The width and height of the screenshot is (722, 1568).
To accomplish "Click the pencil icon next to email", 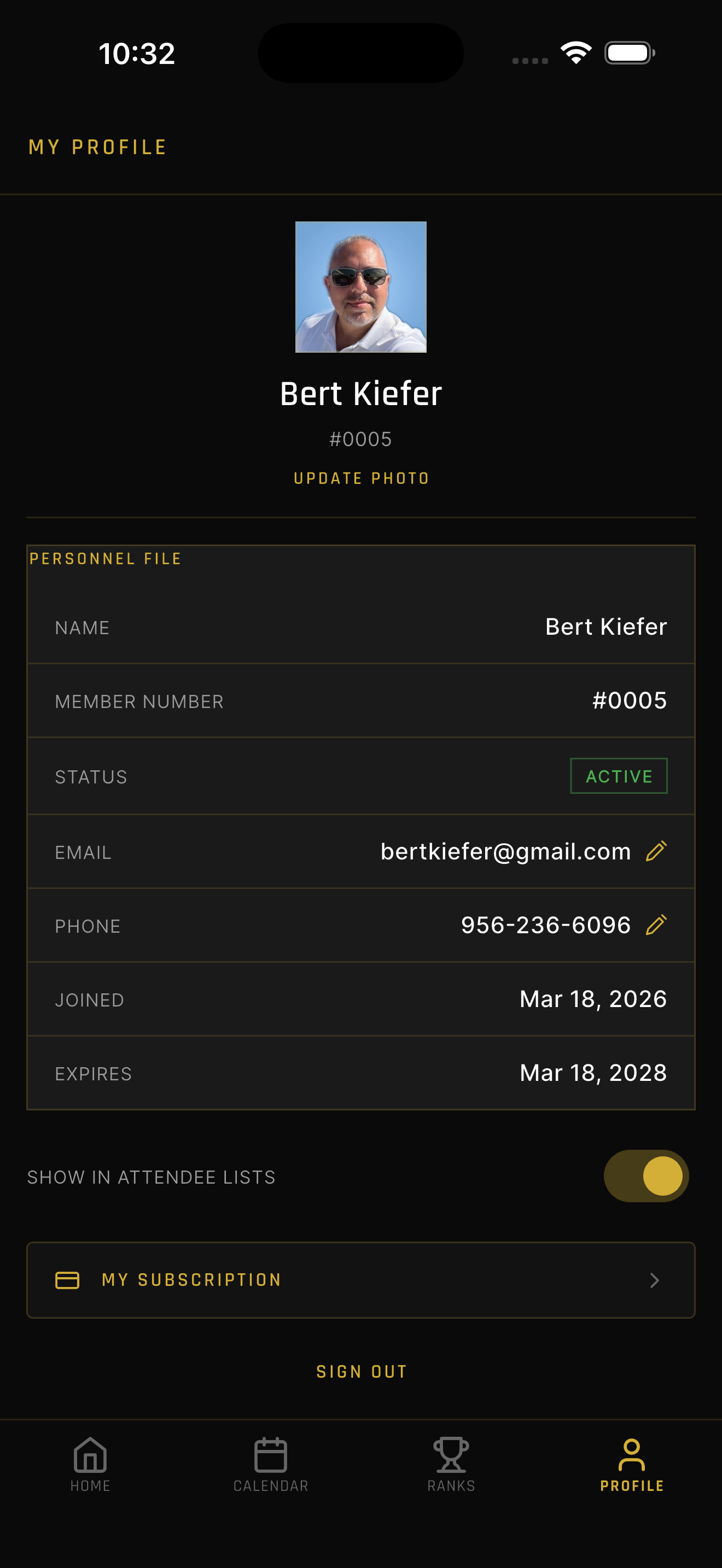I will pos(656,850).
